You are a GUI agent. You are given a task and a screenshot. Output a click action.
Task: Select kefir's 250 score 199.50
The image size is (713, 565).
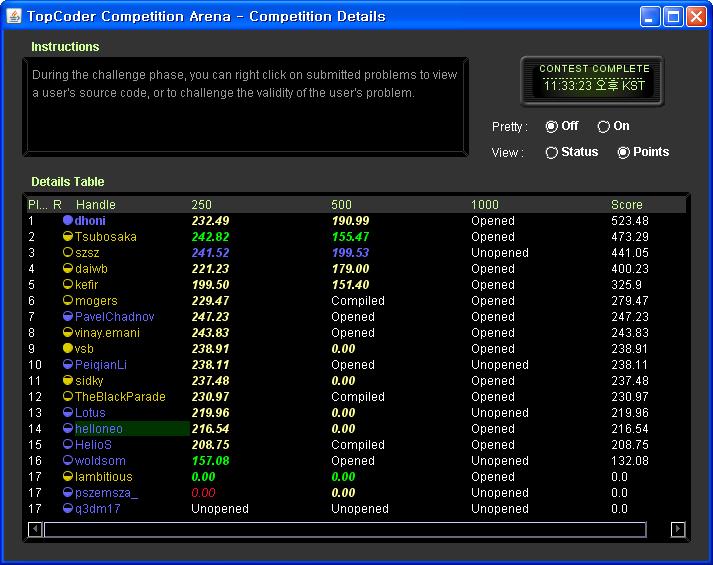coord(210,285)
